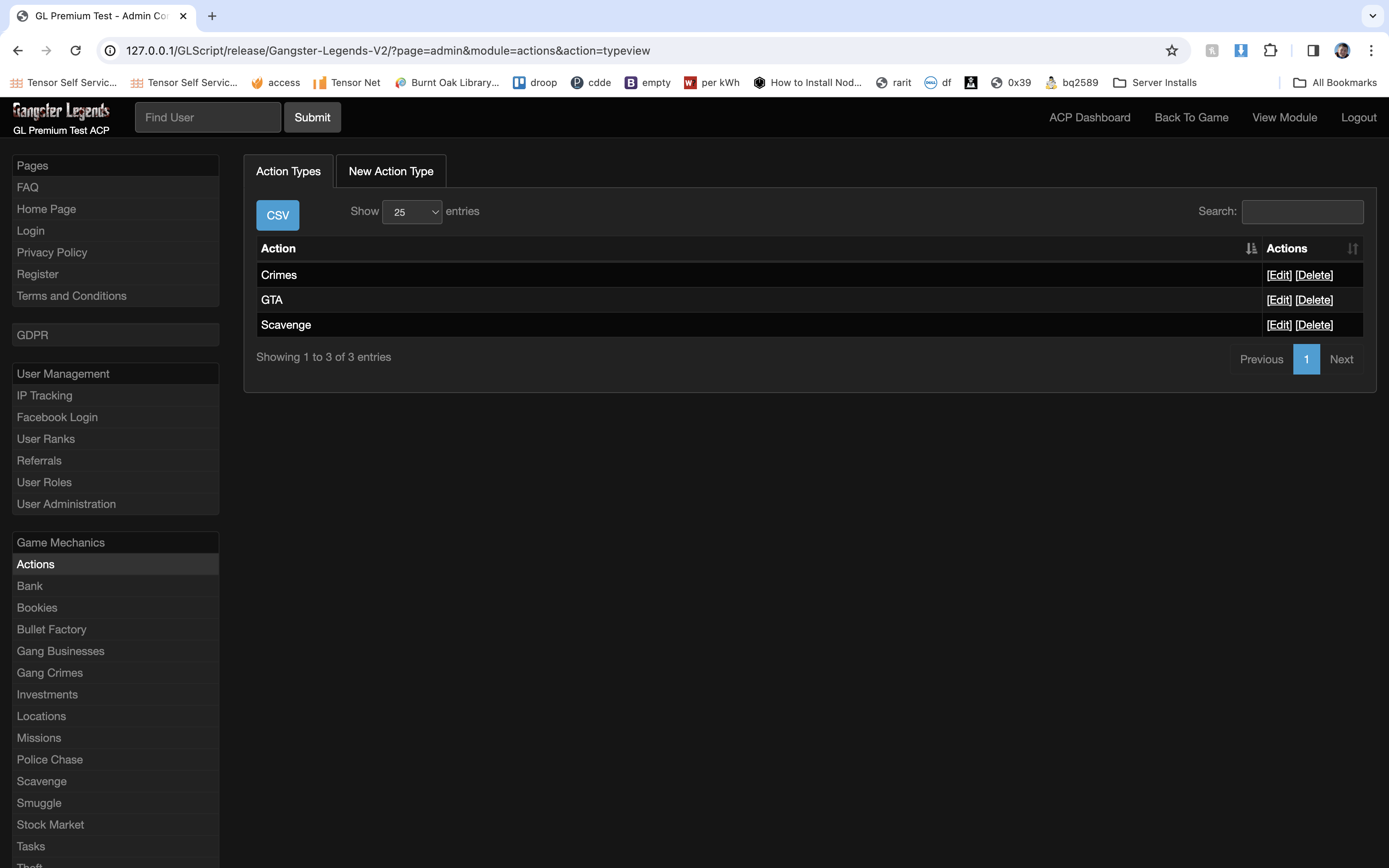Edit the GTA action type

pos(1279,300)
